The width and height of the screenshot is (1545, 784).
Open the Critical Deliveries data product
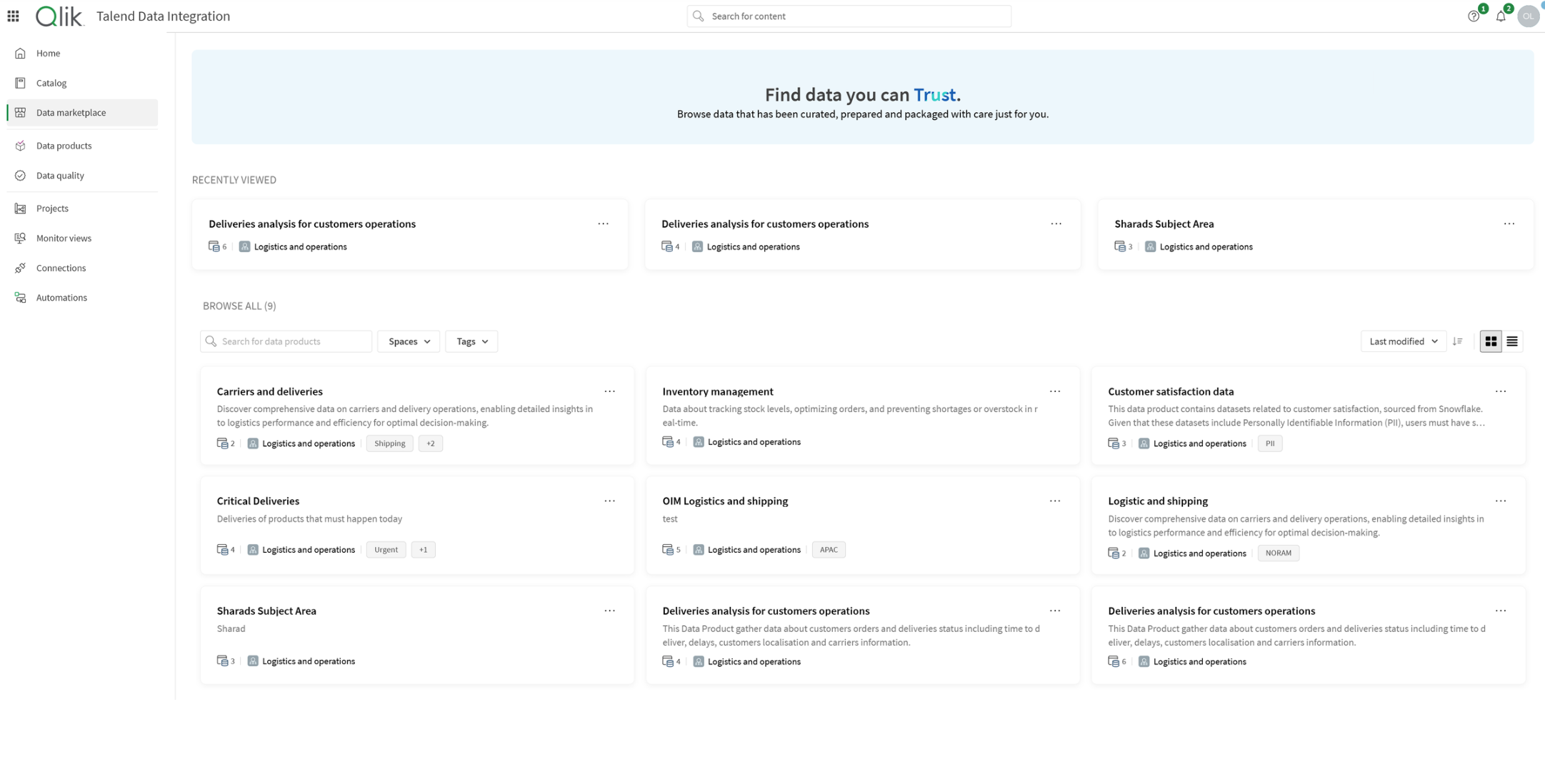coord(258,501)
